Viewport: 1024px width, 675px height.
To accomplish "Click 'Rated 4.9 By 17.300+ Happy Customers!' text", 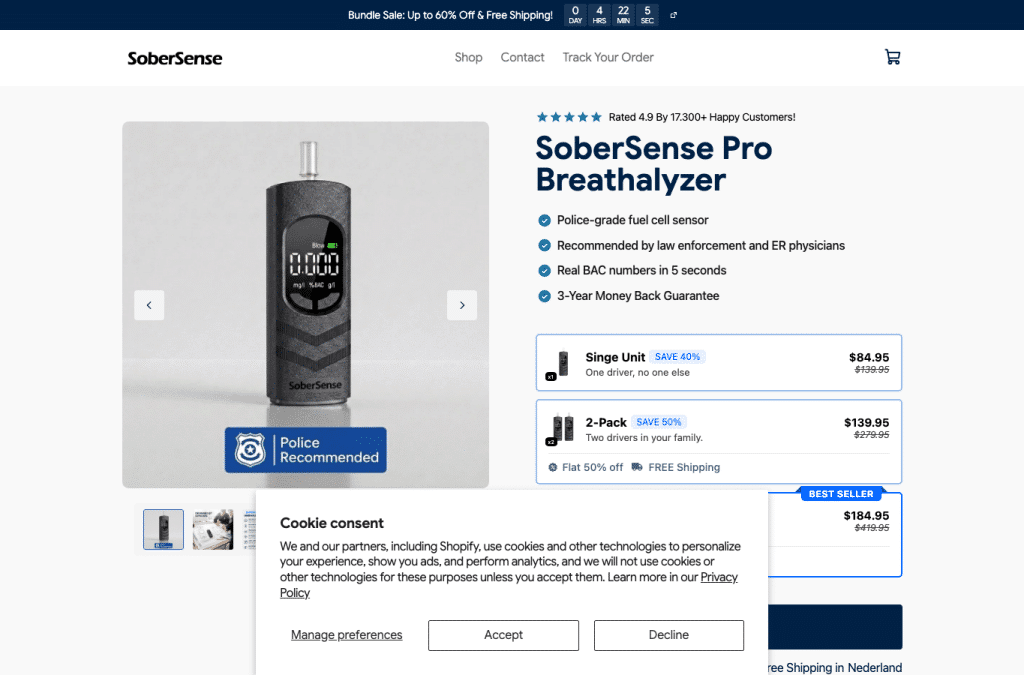I will [x=702, y=118].
